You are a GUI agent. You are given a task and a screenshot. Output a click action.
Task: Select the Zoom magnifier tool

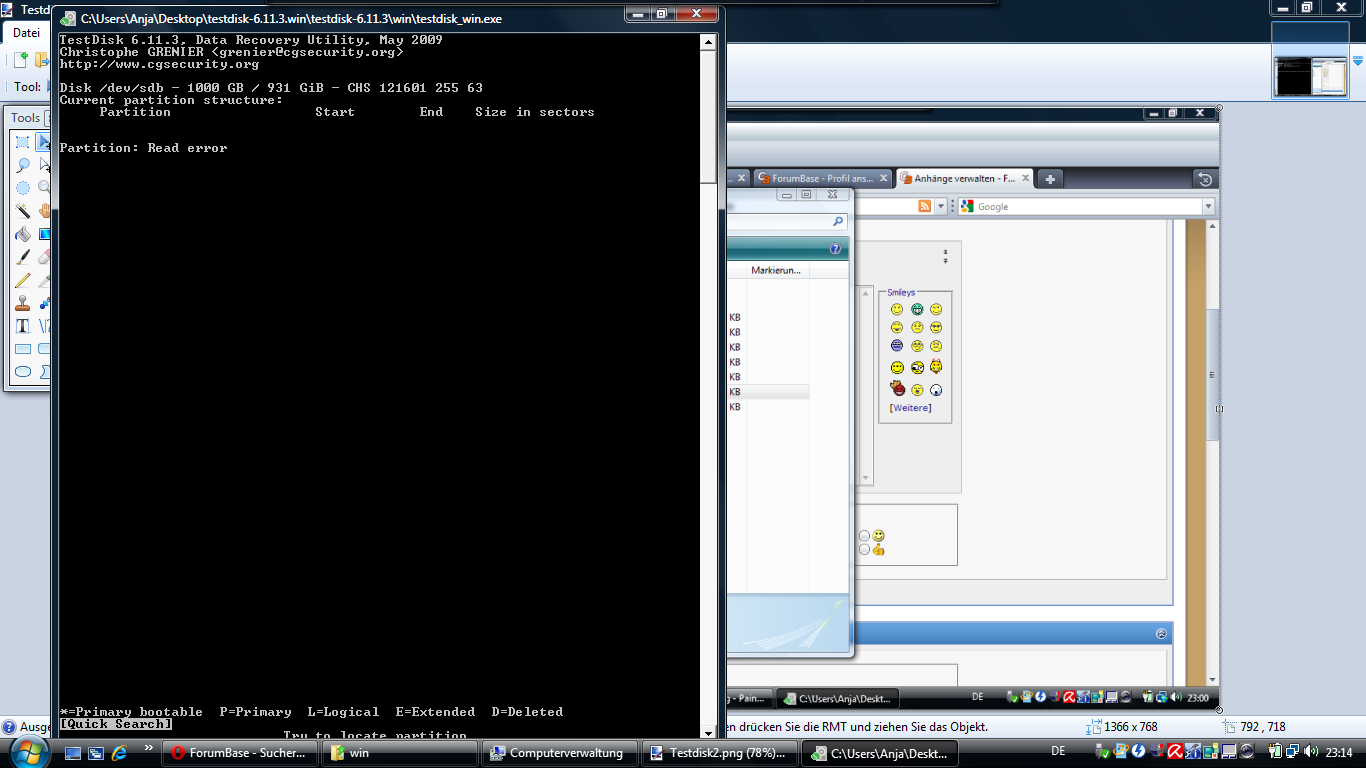click(45, 188)
